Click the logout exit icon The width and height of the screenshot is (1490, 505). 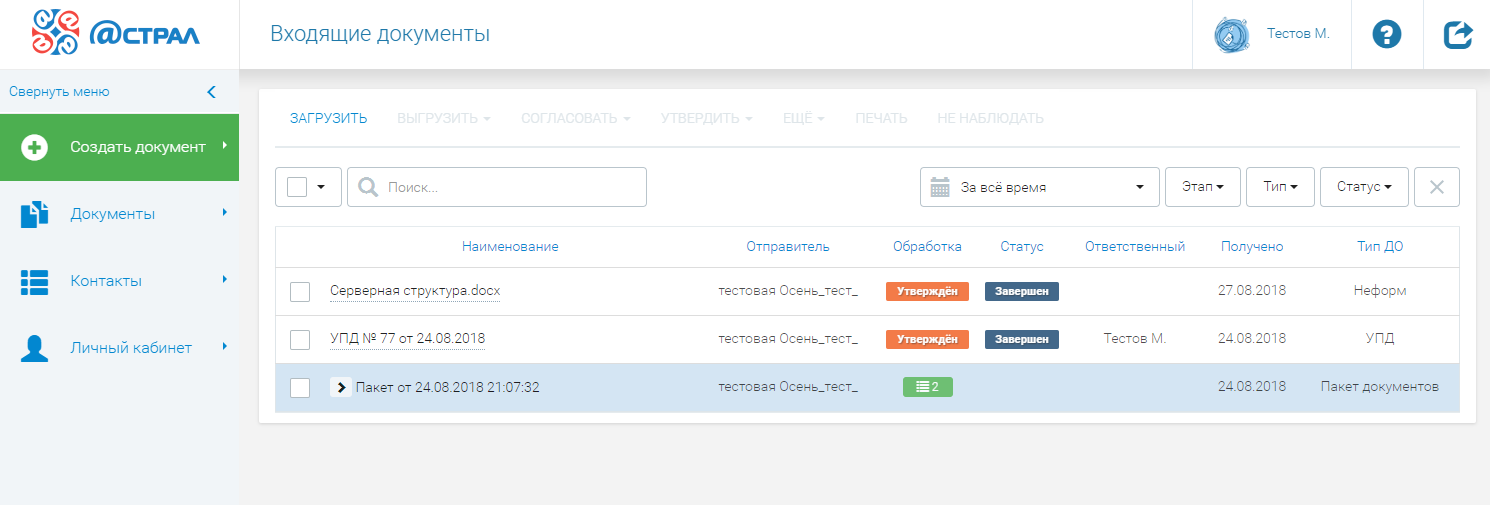1458,35
